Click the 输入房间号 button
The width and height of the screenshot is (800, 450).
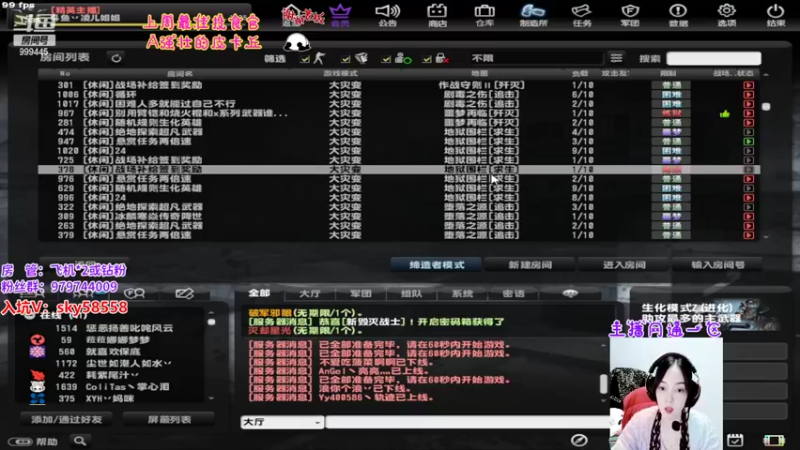[717, 265]
